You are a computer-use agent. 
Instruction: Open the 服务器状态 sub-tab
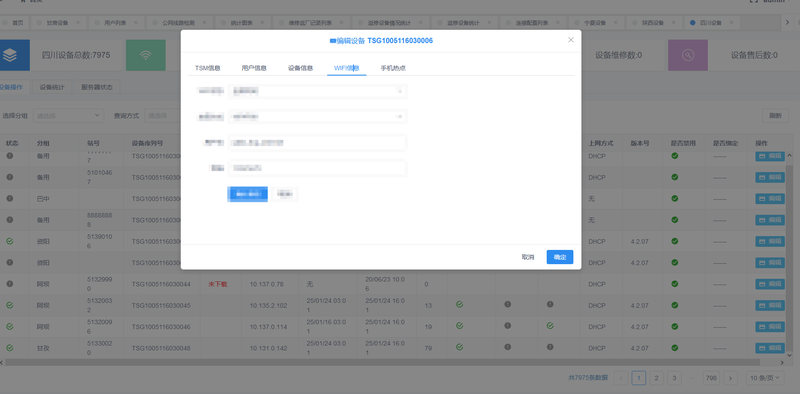[x=97, y=87]
